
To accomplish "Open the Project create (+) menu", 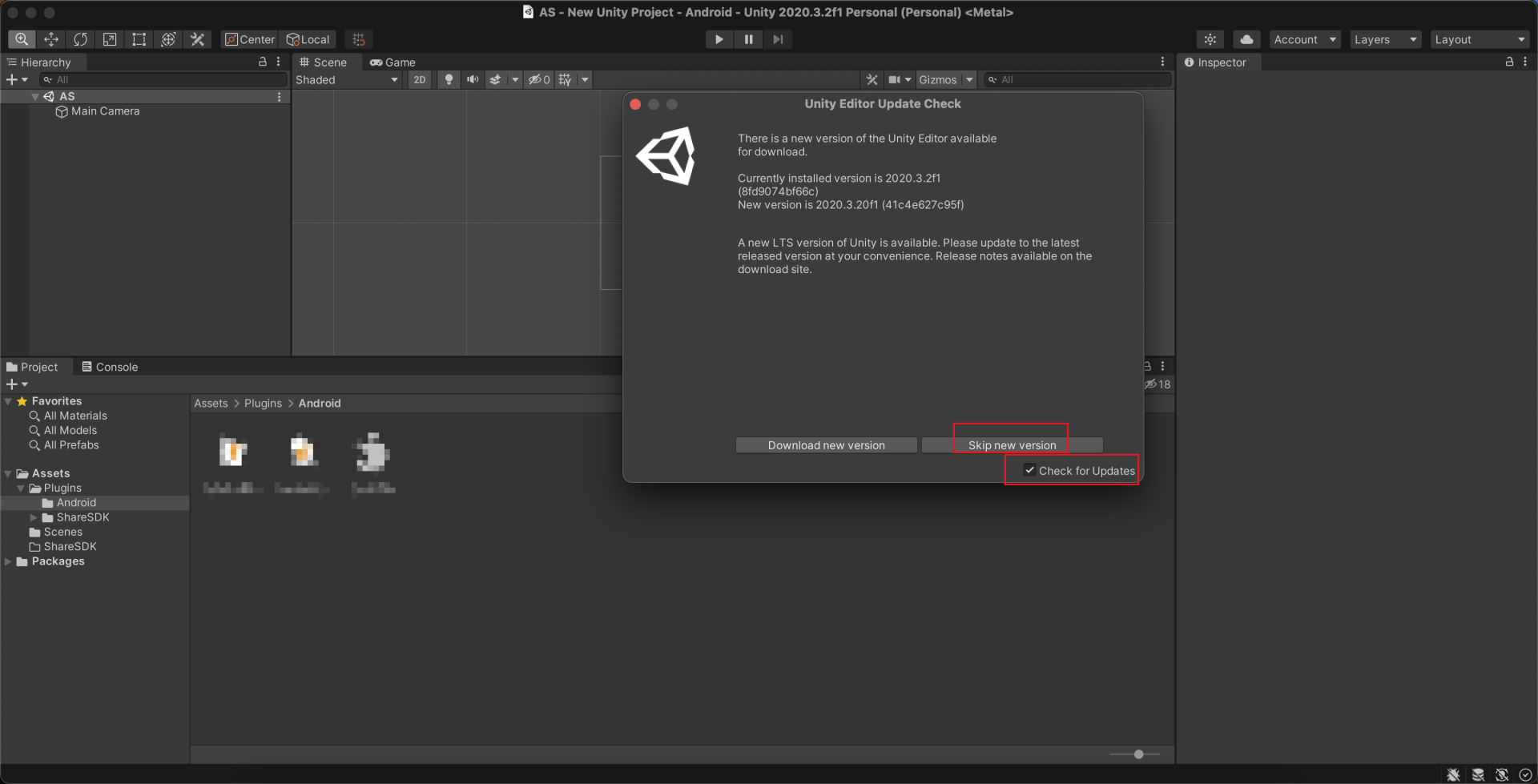I will point(17,384).
